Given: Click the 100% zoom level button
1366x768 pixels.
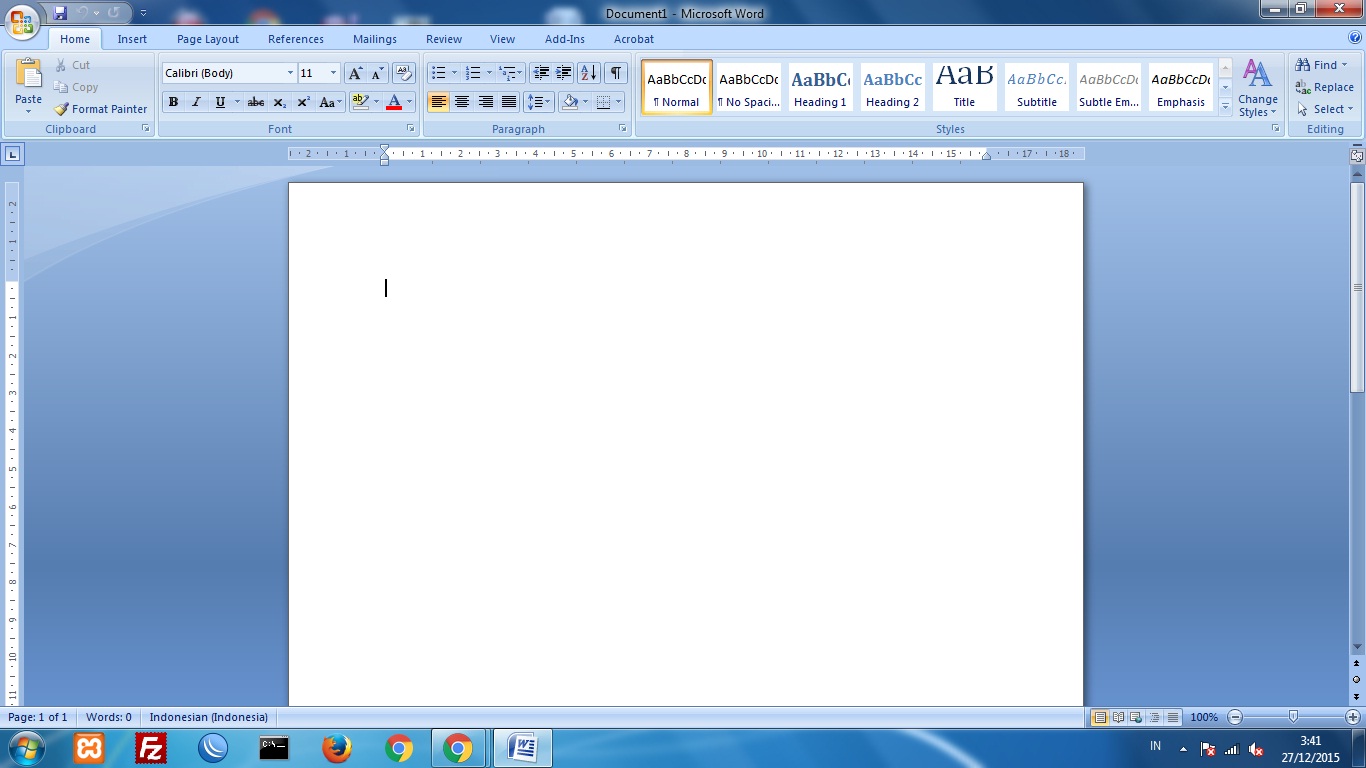Looking at the screenshot, I should click(1204, 717).
